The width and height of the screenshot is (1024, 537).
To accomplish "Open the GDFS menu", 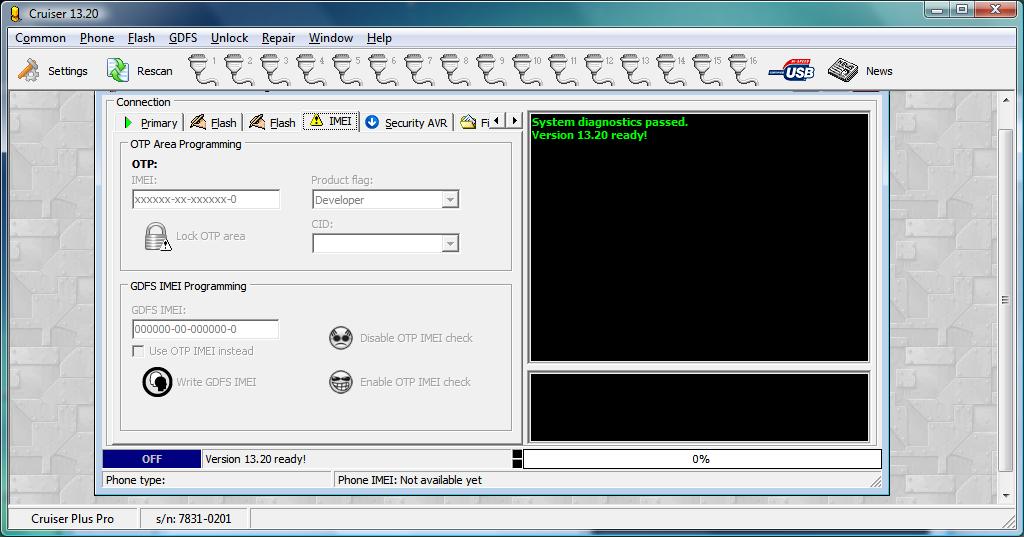I will point(183,38).
